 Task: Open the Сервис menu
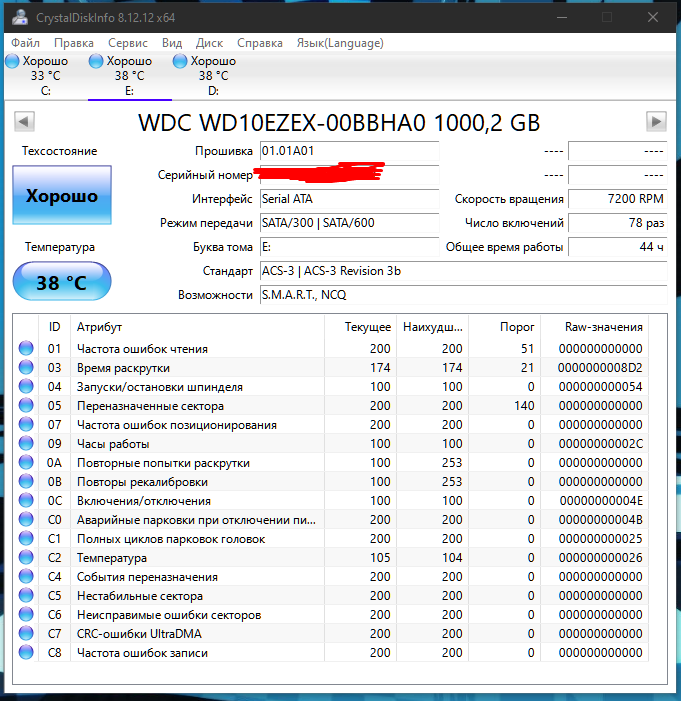[x=127, y=43]
